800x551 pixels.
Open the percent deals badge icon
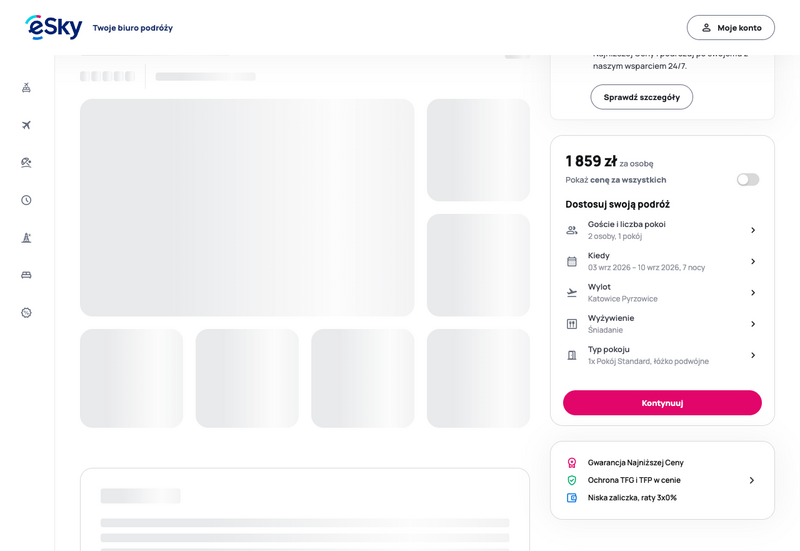[x=27, y=313]
